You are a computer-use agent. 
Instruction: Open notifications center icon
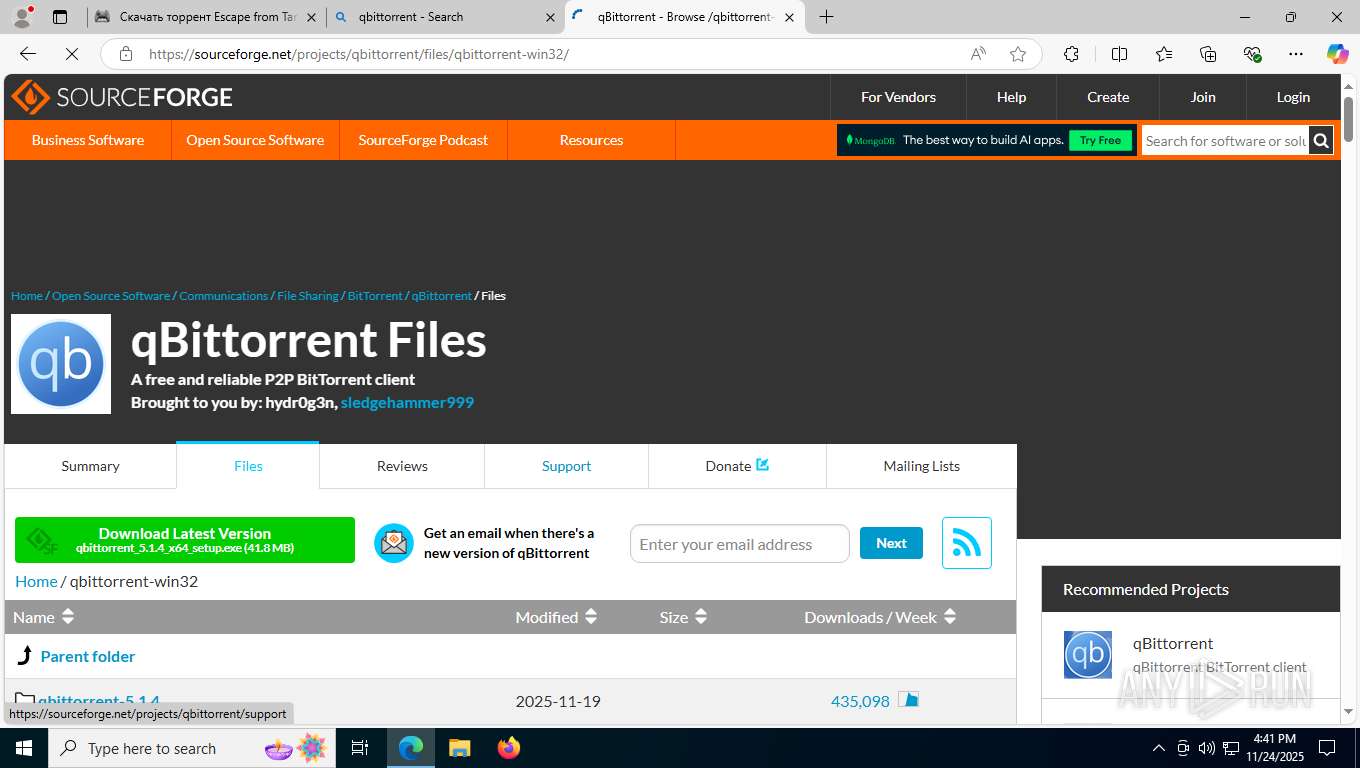[1327, 748]
